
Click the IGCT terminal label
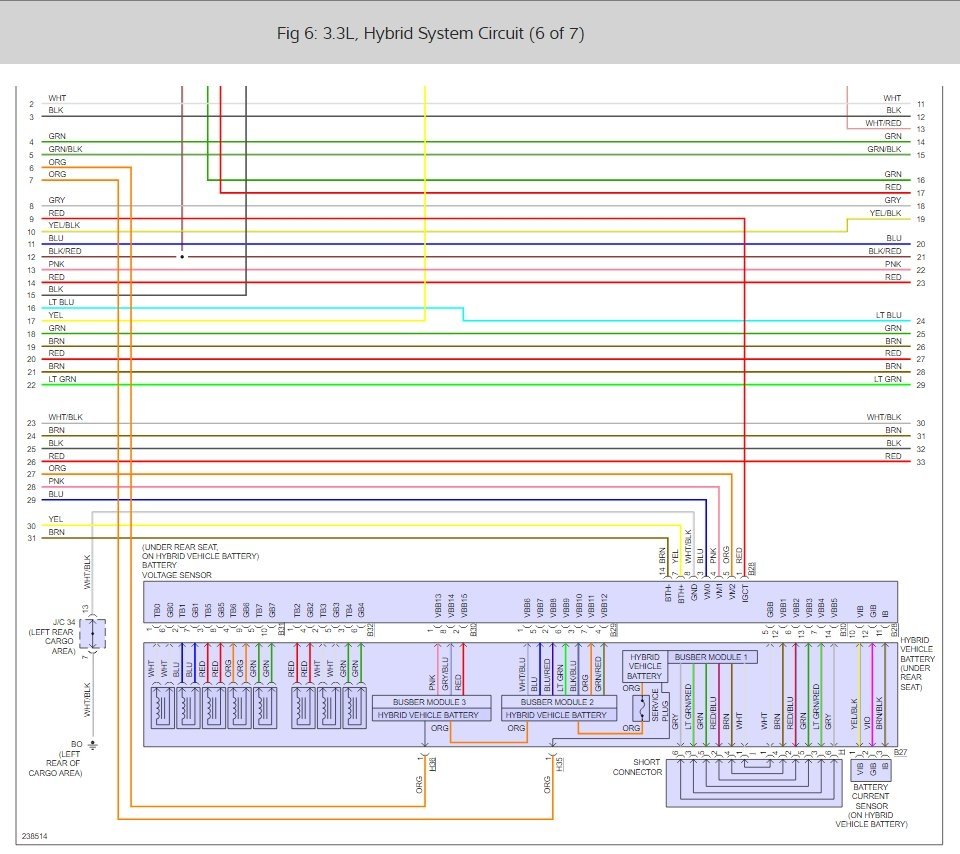point(745,594)
